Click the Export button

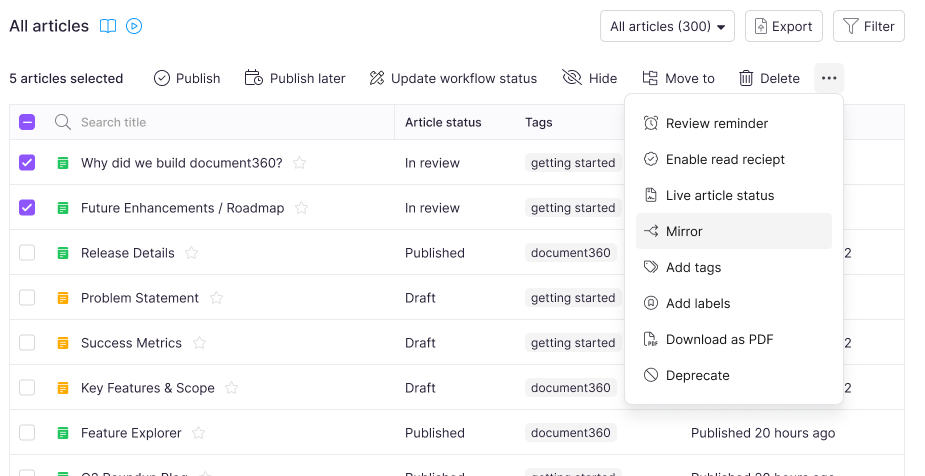(783, 26)
